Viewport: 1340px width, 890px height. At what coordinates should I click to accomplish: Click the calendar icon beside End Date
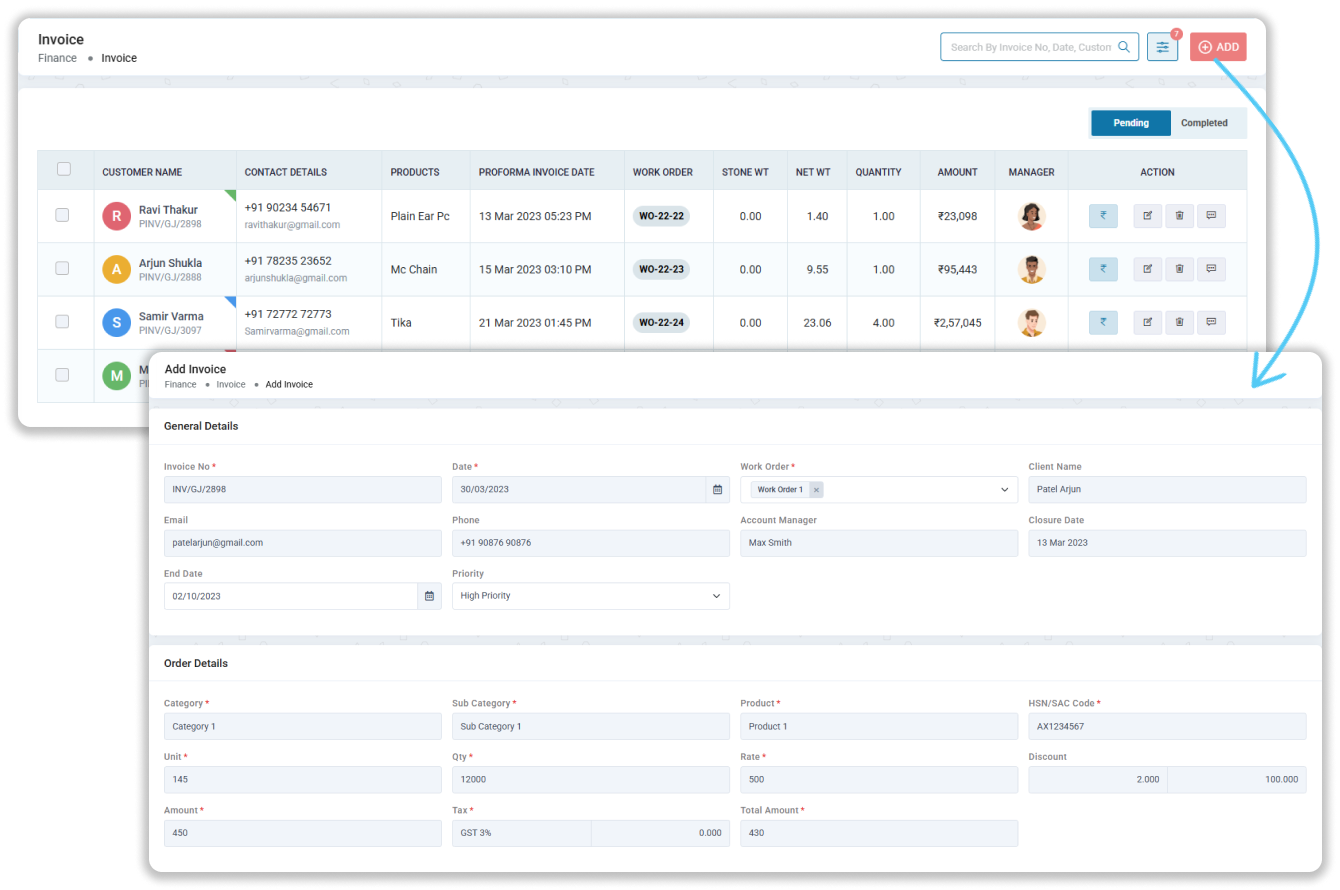429,596
